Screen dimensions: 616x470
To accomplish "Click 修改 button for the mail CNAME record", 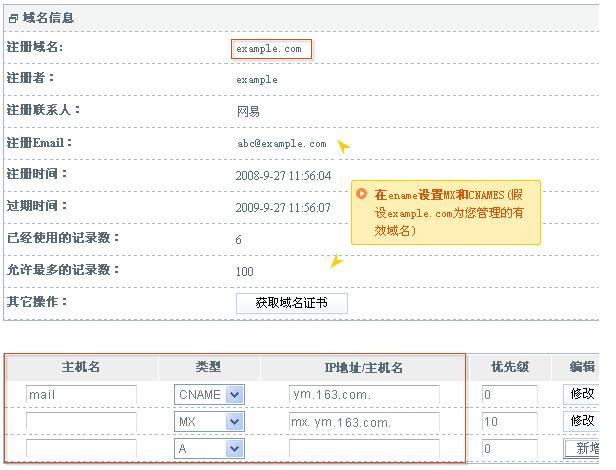I will point(581,394).
